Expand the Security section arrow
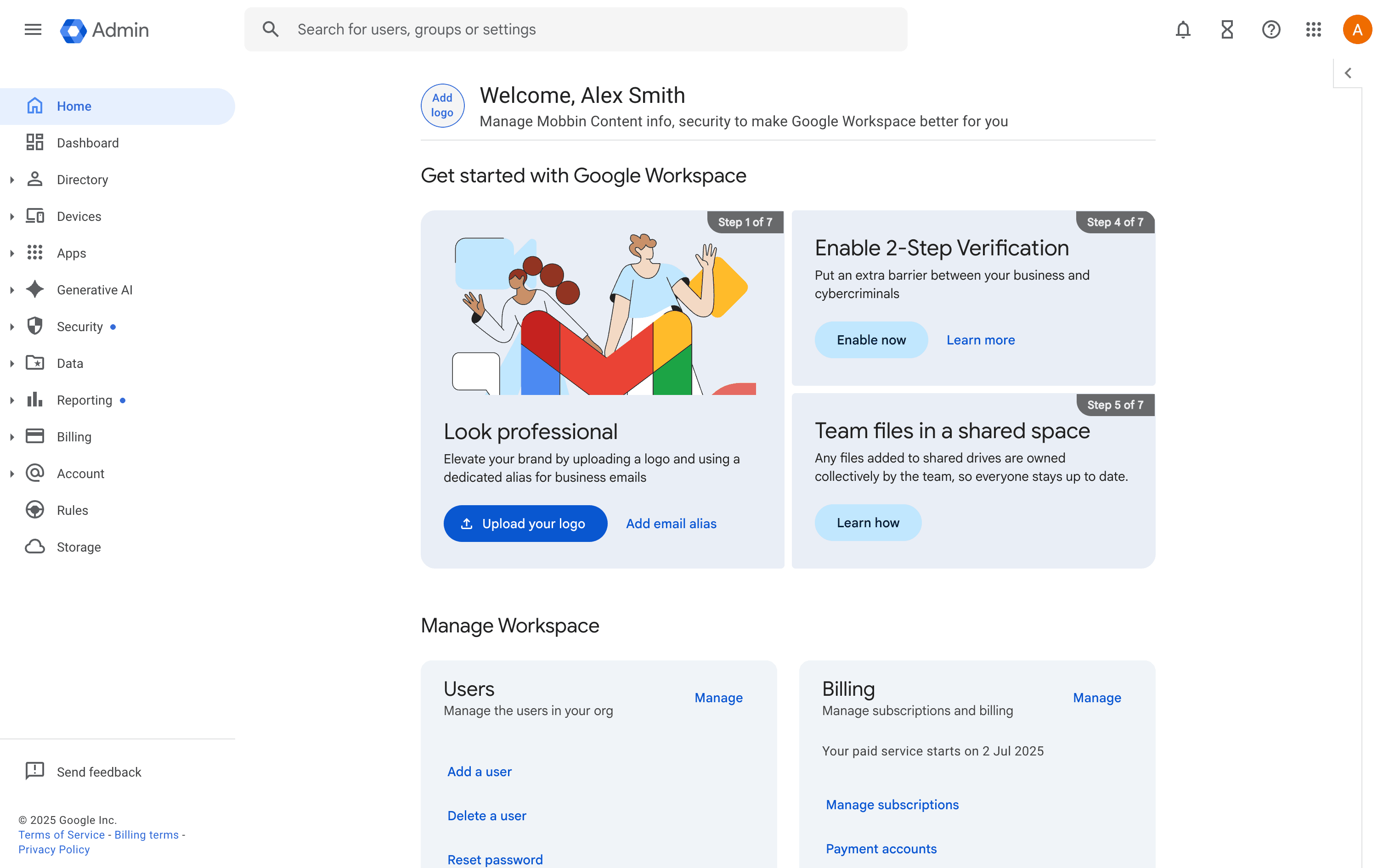The height and width of the screenshot is (868, 1389). 11,327
